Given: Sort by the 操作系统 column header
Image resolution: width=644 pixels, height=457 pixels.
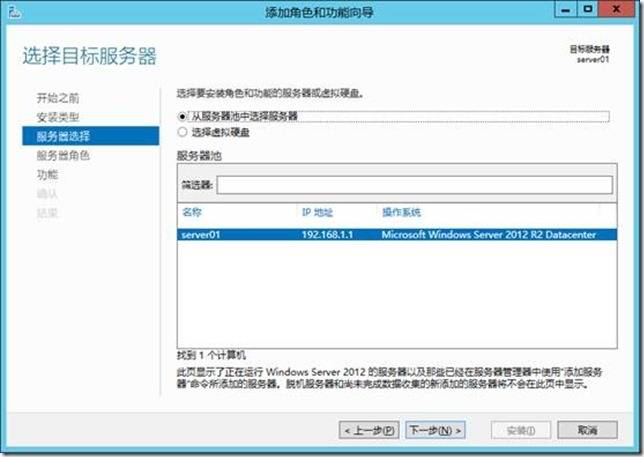Looking at the screenshot, I should click(x=401, y=212).
